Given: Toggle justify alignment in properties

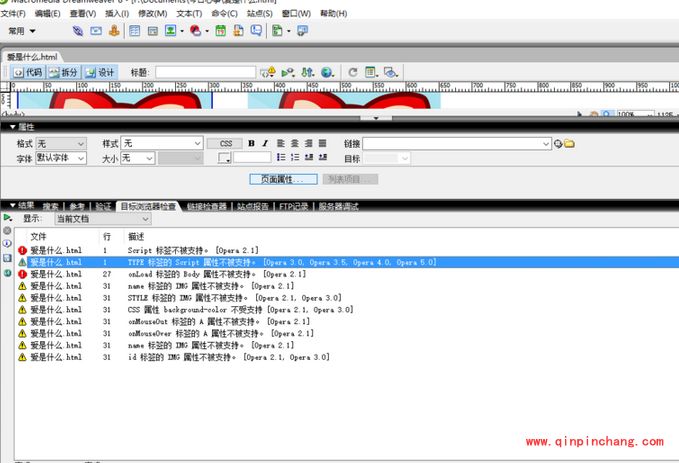Looking at the screenshot, I should click(x=323, y=143).
